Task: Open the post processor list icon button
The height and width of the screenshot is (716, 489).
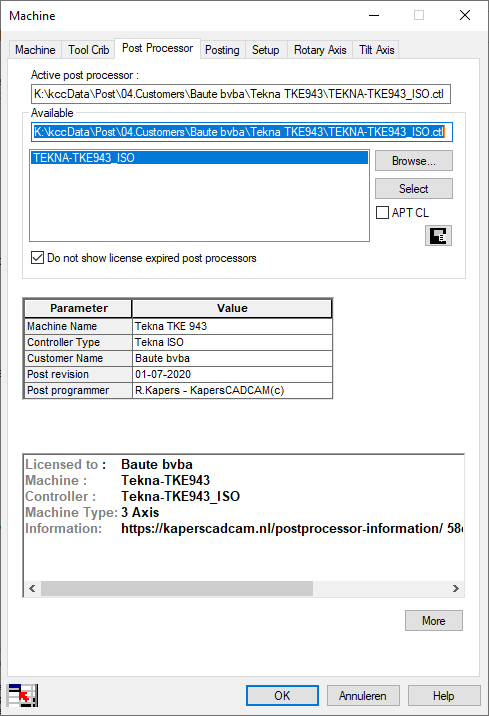Action: [438, 236]
